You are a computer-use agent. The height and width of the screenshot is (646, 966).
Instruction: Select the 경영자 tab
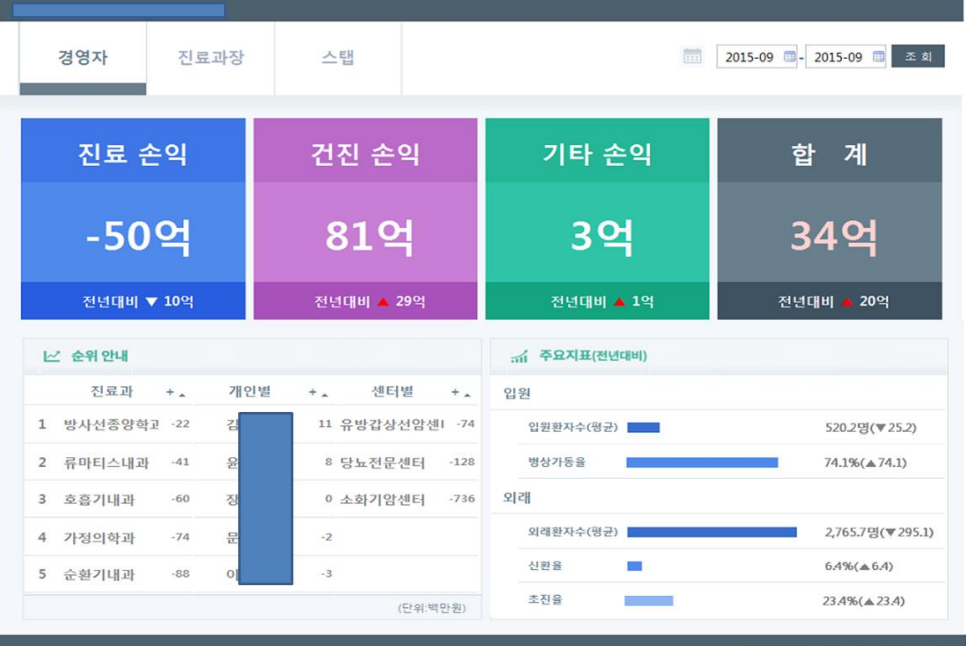point(83,58)
